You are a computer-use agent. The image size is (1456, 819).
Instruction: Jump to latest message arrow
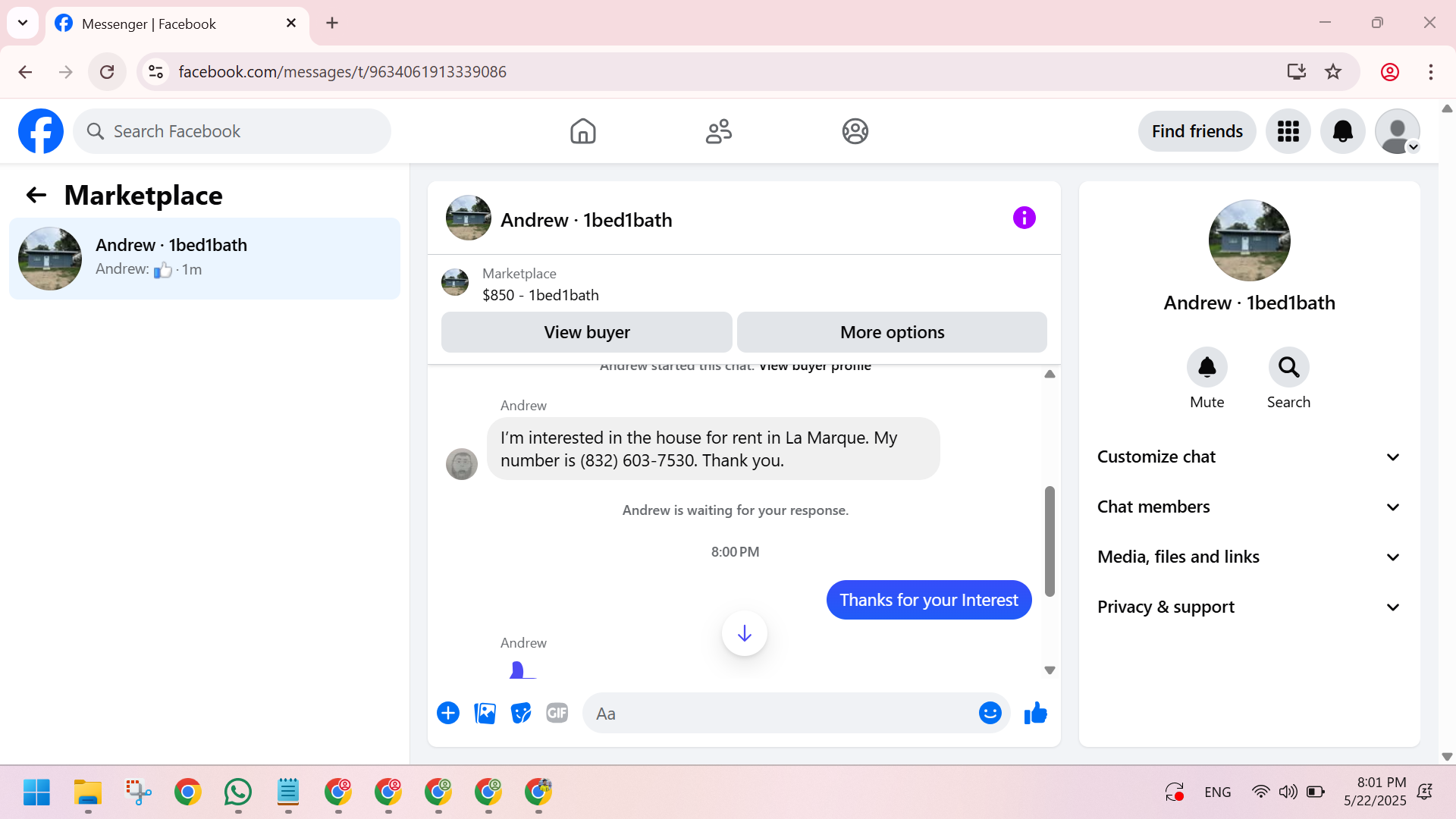tap(744, 633)
